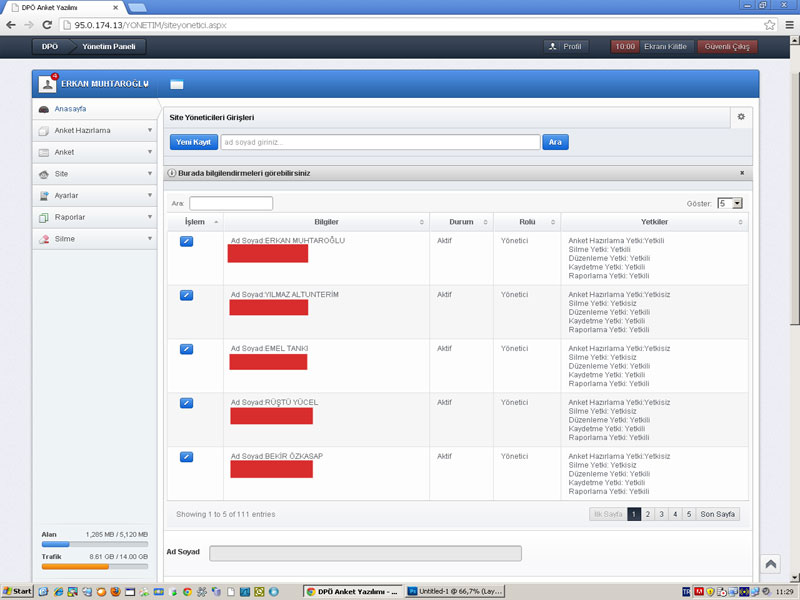The height and width of the screenshot is (600, 800).
Task: Expand the Anket menu arrow
Action: click(x=150, y=152)
